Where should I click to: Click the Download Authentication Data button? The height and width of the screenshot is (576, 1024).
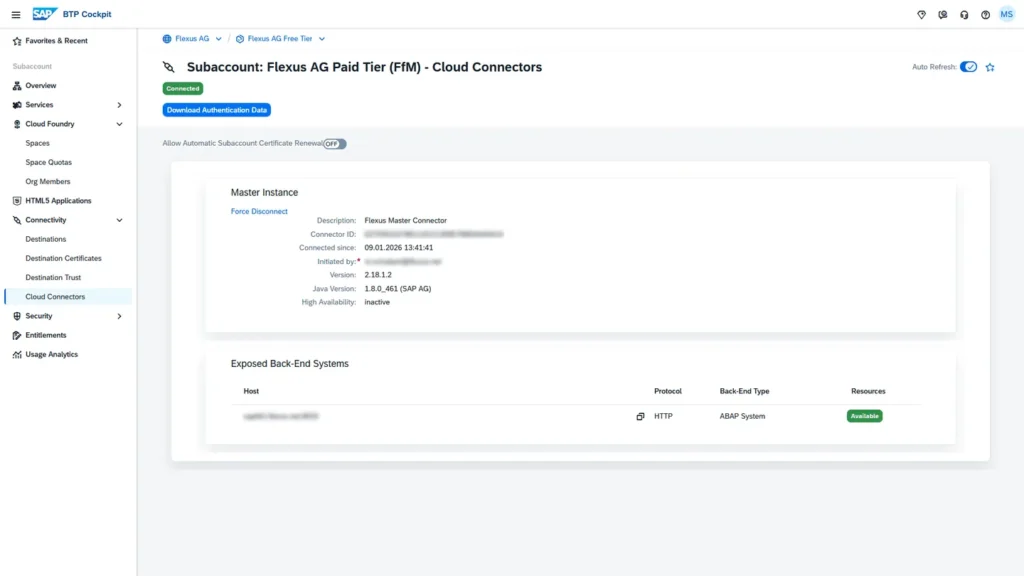tap(217, 110)
